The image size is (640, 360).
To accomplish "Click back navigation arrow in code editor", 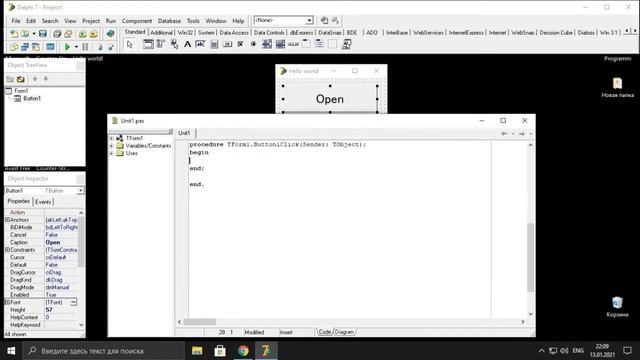I will coord(504,133).
